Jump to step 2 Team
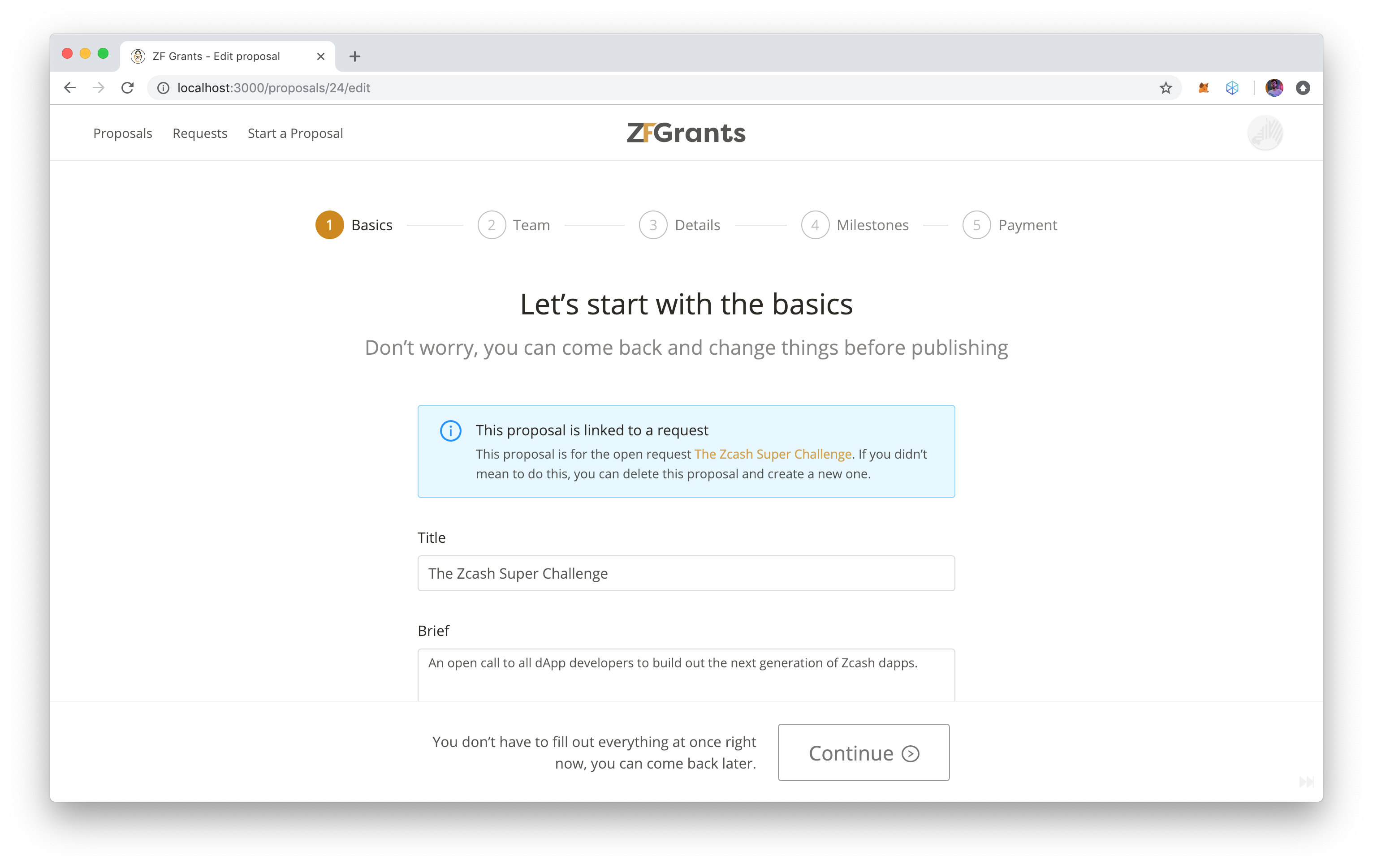This screenshot has width=1373, height=868. (x=514, y=225)
